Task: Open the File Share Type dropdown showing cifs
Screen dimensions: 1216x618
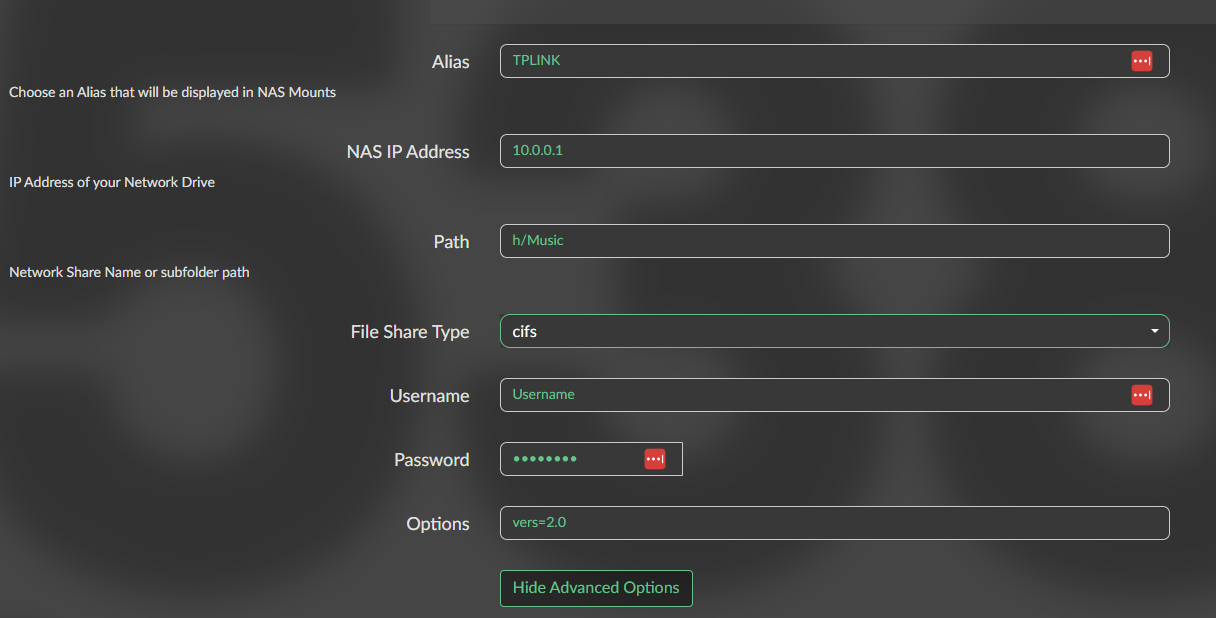Action: [x=820, y=331]
